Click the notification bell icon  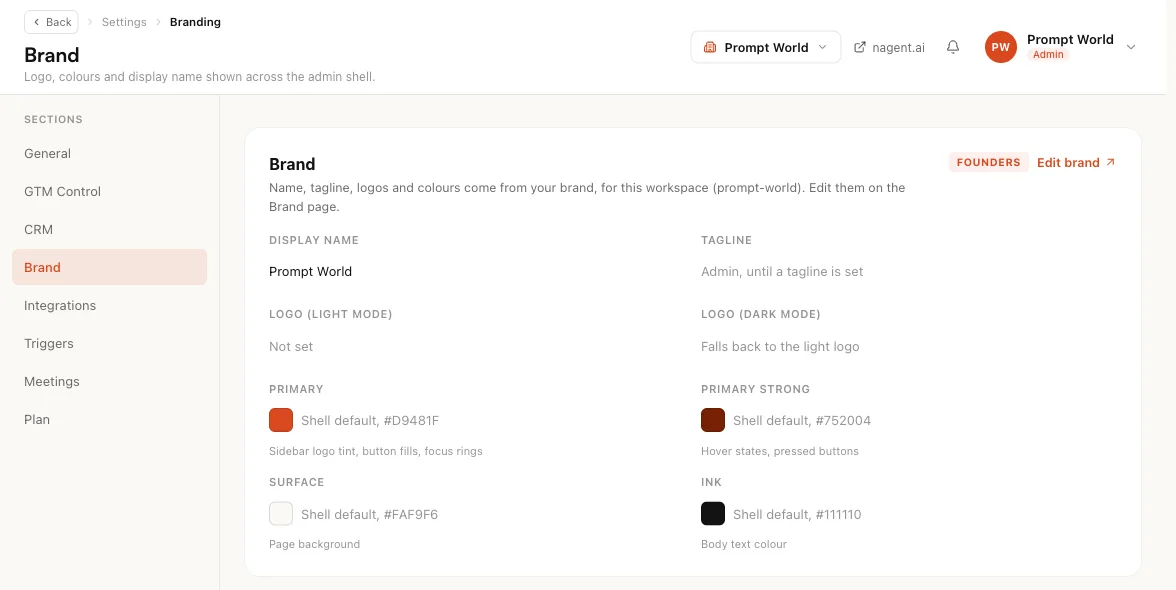tap(952, 47)
